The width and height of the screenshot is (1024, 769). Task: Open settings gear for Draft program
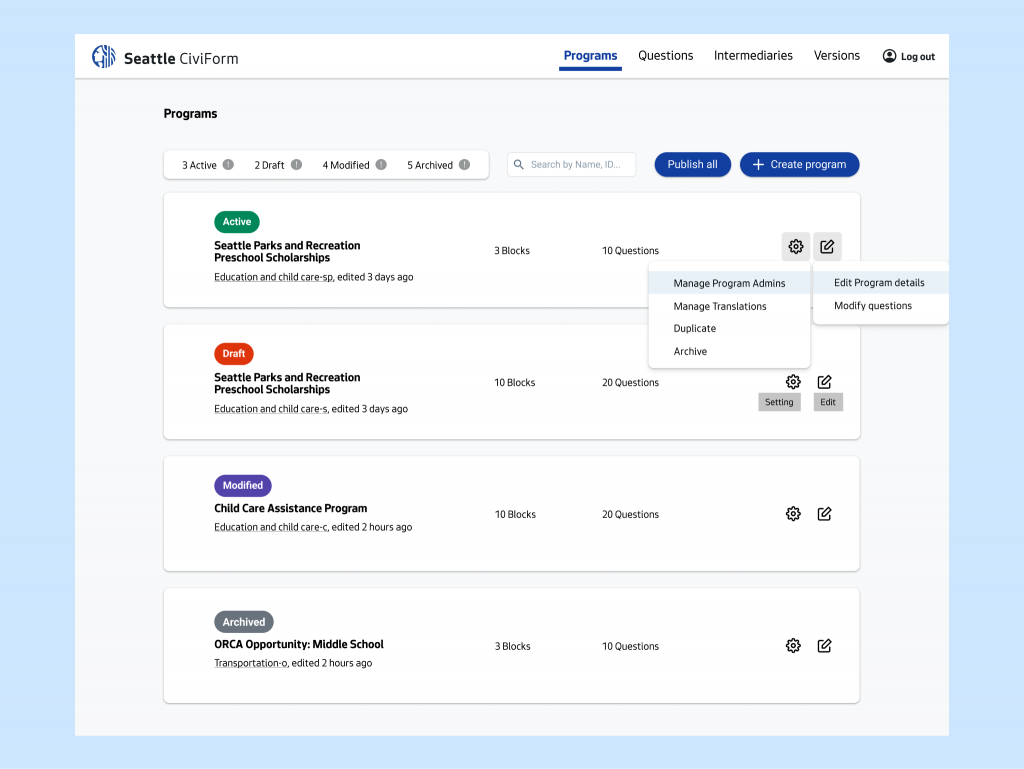click(793, 382)
